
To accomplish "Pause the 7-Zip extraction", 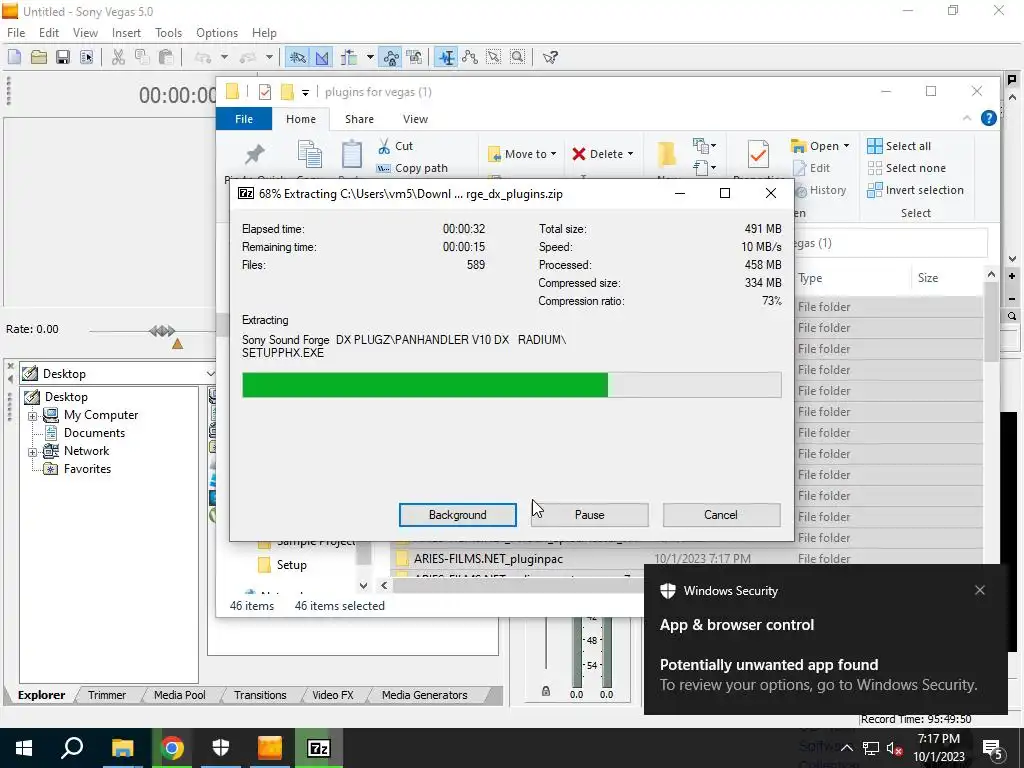I will point(590,515).
